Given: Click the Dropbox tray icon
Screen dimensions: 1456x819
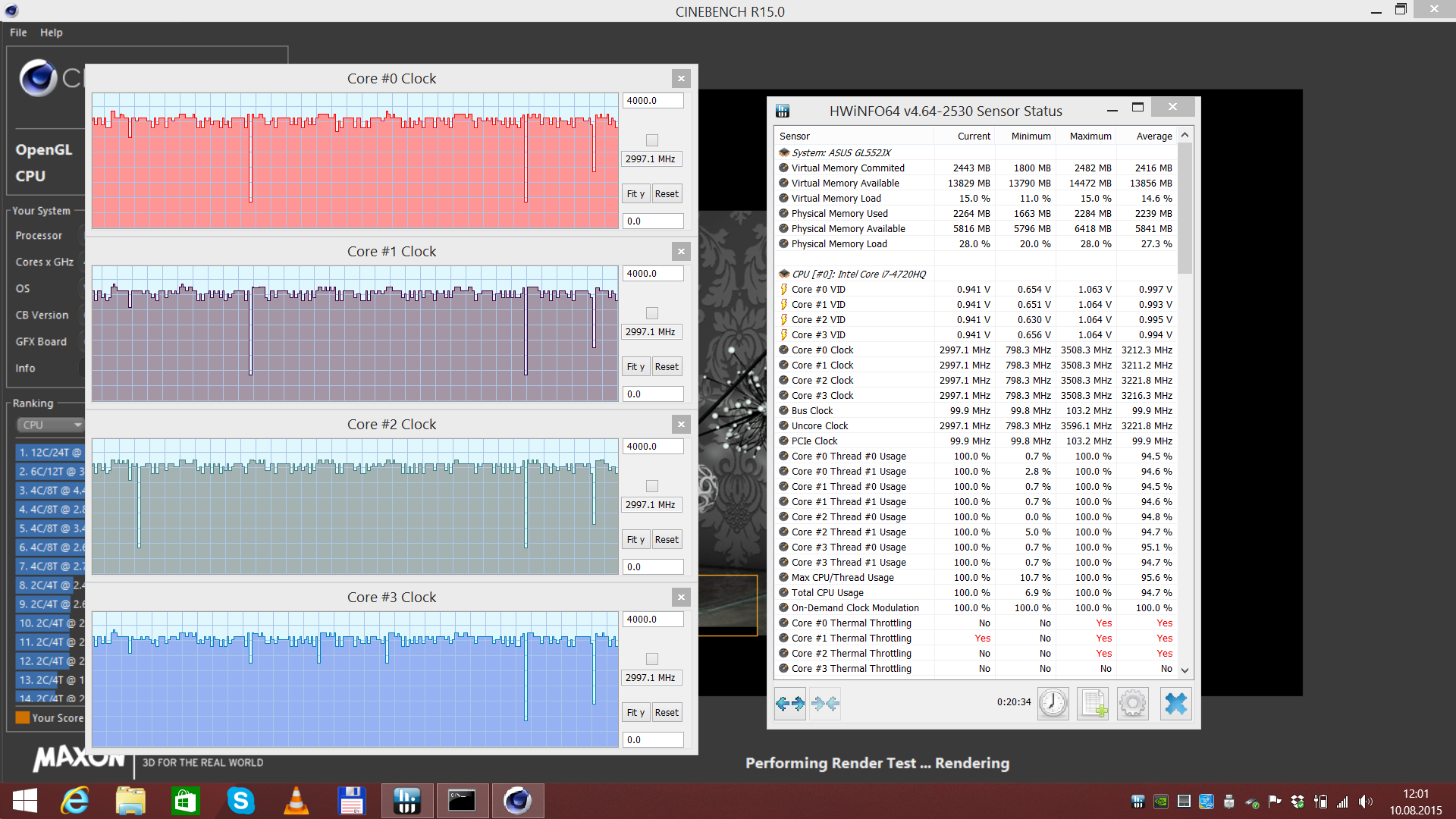Looking at the screenshot, I should tap(1298, 802).
